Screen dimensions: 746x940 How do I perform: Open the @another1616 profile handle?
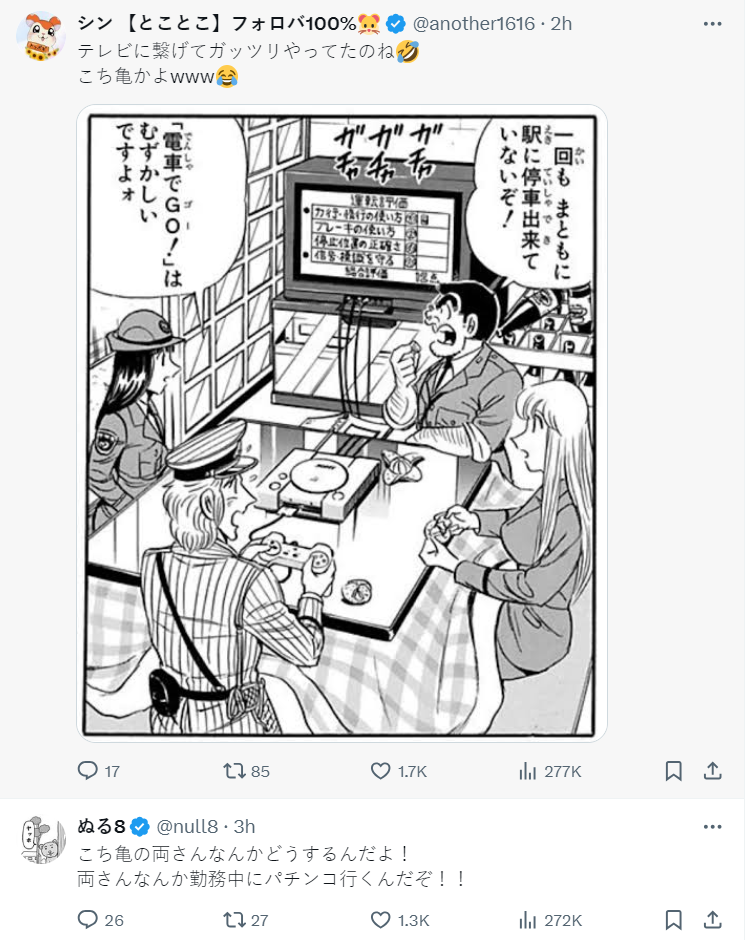pyautogui.click(x=473, y=23)
